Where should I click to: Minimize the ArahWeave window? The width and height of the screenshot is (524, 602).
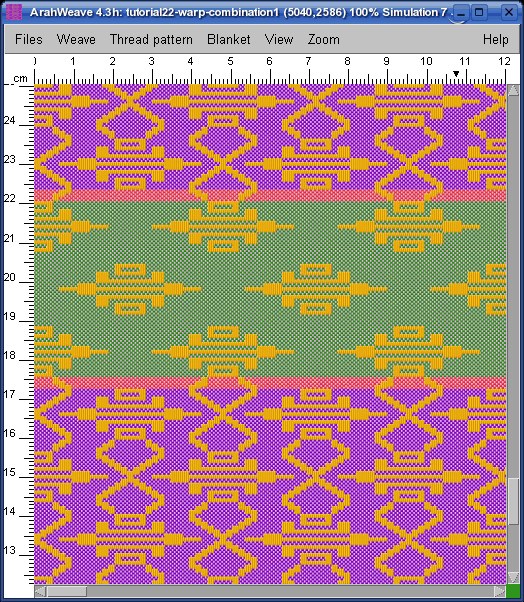(461, 12)
